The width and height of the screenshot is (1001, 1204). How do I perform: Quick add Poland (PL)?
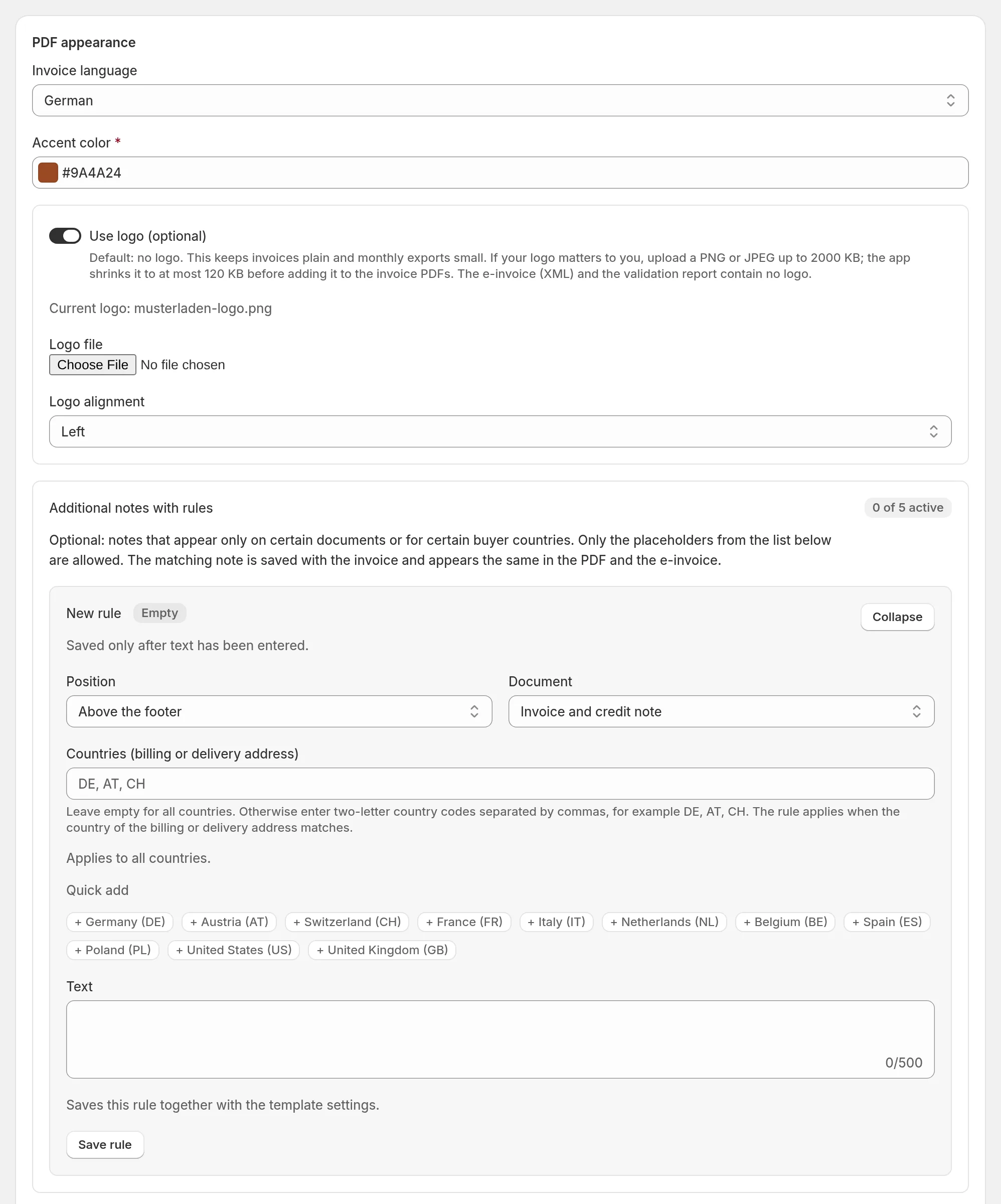coord(113,950)
